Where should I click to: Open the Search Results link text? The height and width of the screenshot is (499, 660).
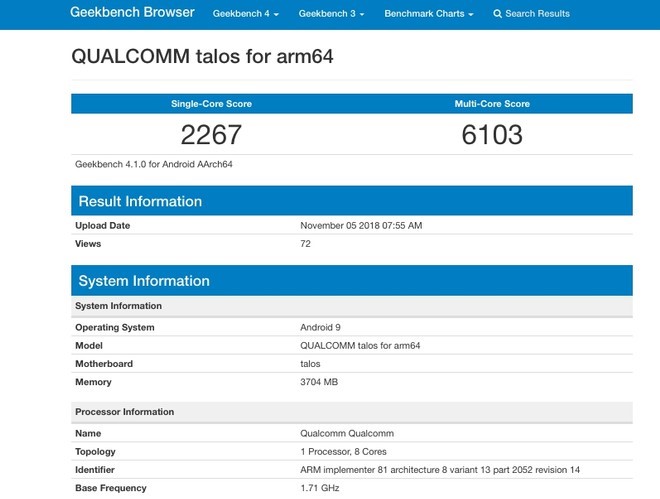[x=537, y=14]
